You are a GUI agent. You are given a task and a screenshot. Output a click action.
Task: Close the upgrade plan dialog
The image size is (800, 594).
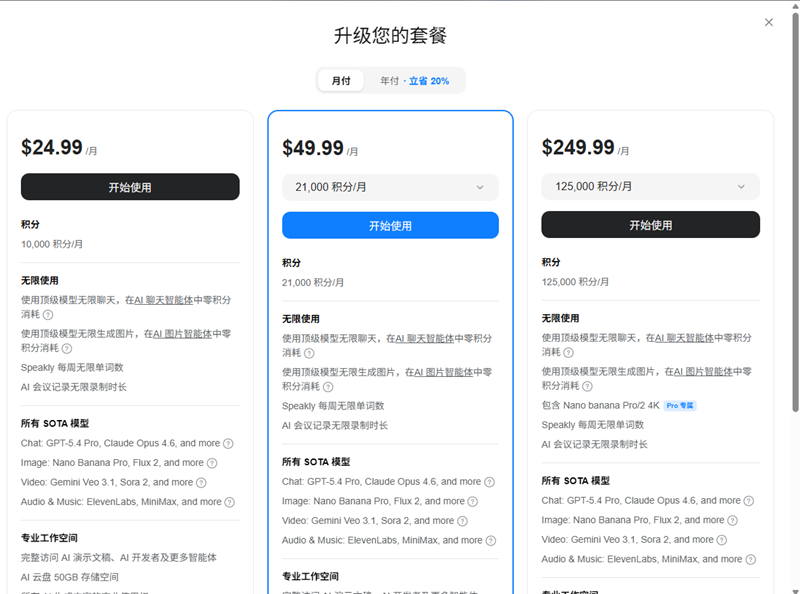770,22
